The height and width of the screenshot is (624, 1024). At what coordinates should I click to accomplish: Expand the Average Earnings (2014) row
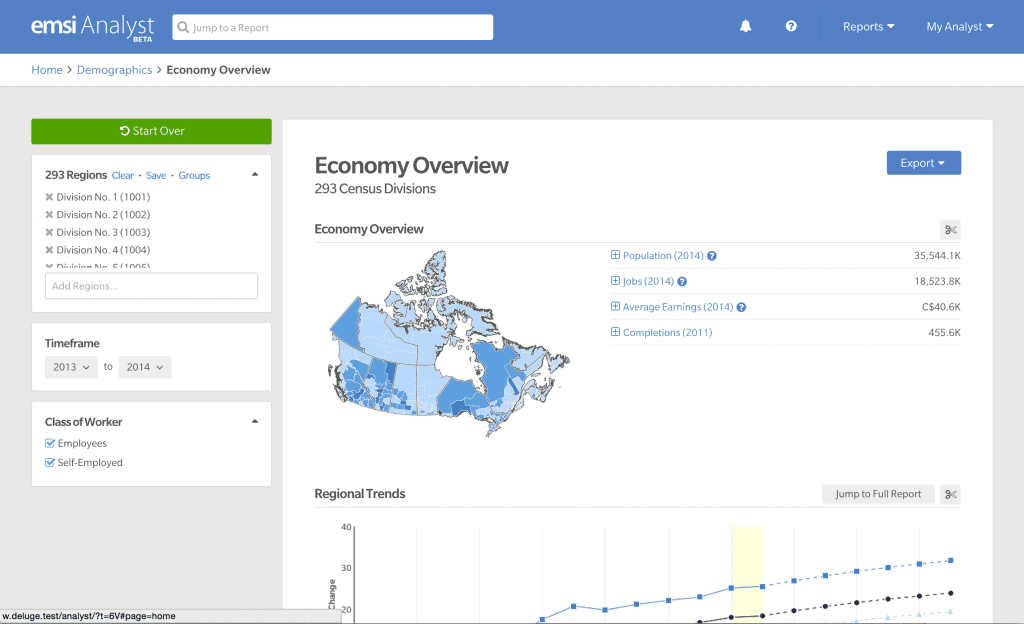[615, 306]
